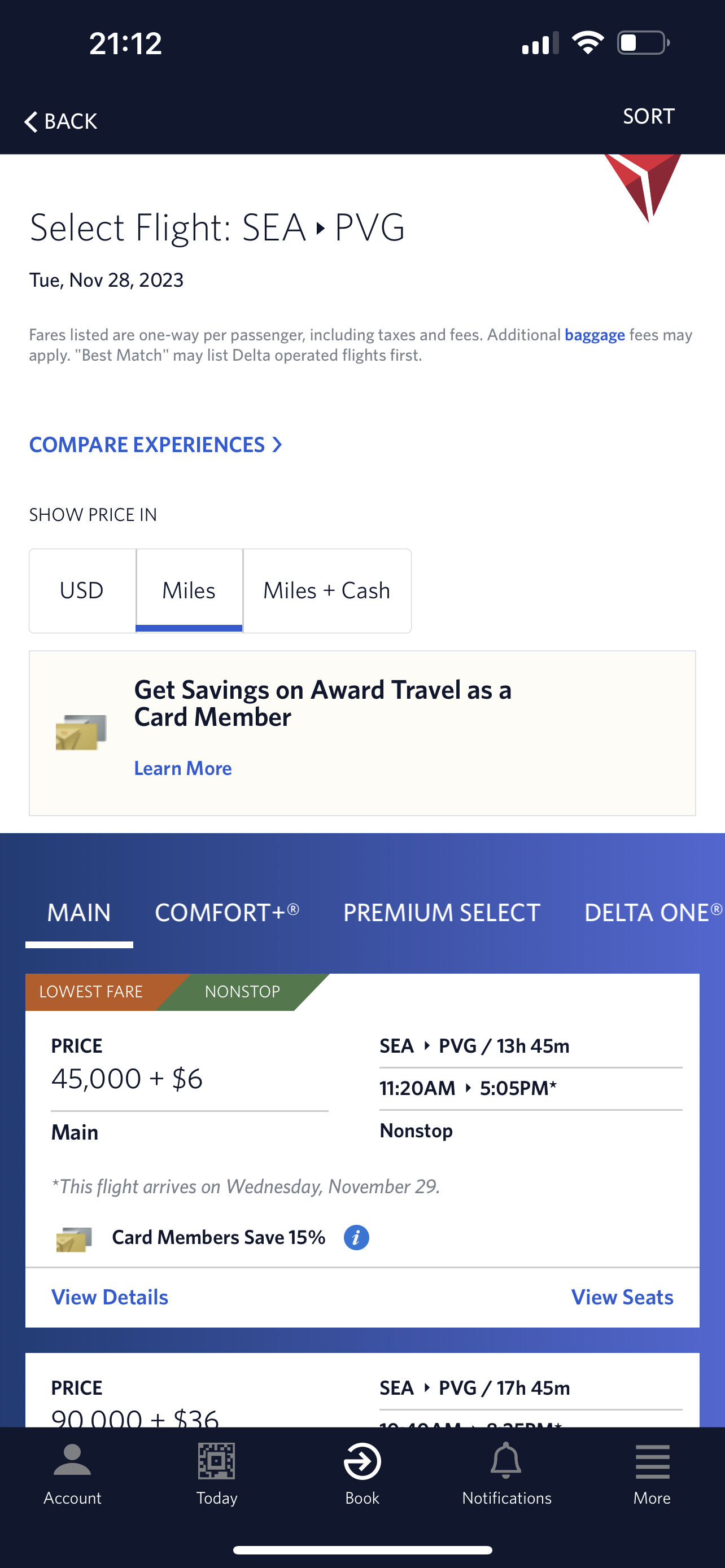Screen dimensions: 725x1568
Task: Open the More hamburger menu icon
Action: click(x=653, y=1461)
